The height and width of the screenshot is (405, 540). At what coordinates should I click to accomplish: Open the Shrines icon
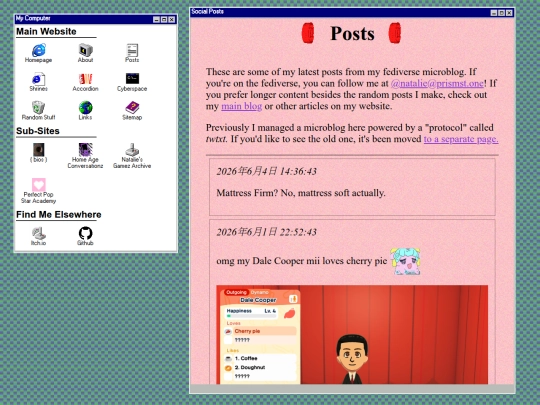pos(39,82)
